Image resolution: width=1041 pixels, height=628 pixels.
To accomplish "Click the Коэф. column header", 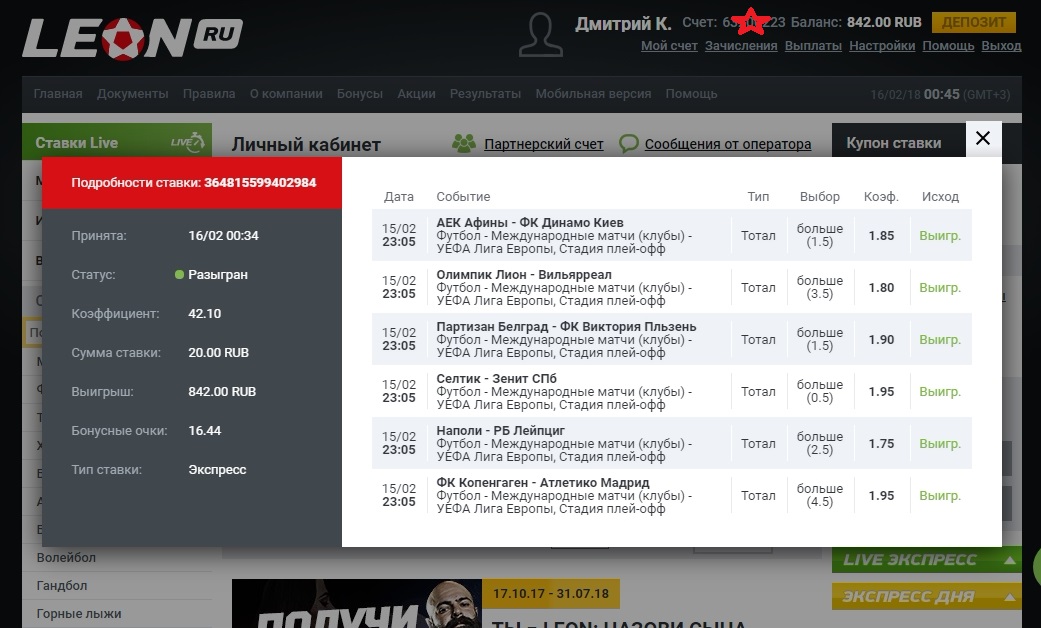I will [881, 196].
